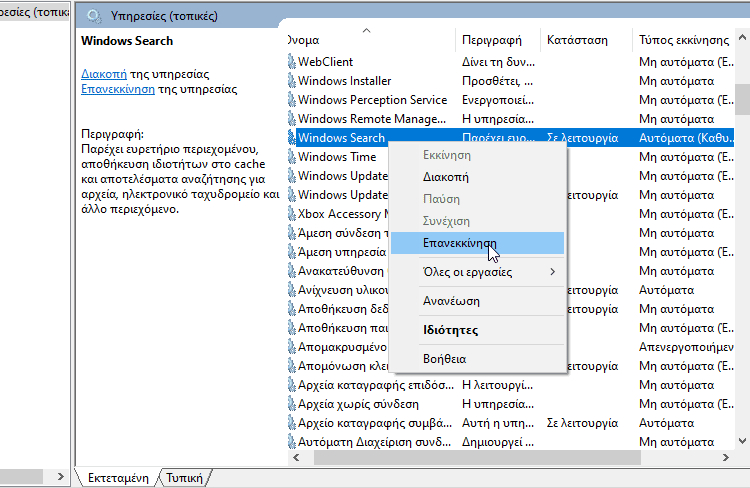Select the Windows Remote Manage... row

click(510, 119)
